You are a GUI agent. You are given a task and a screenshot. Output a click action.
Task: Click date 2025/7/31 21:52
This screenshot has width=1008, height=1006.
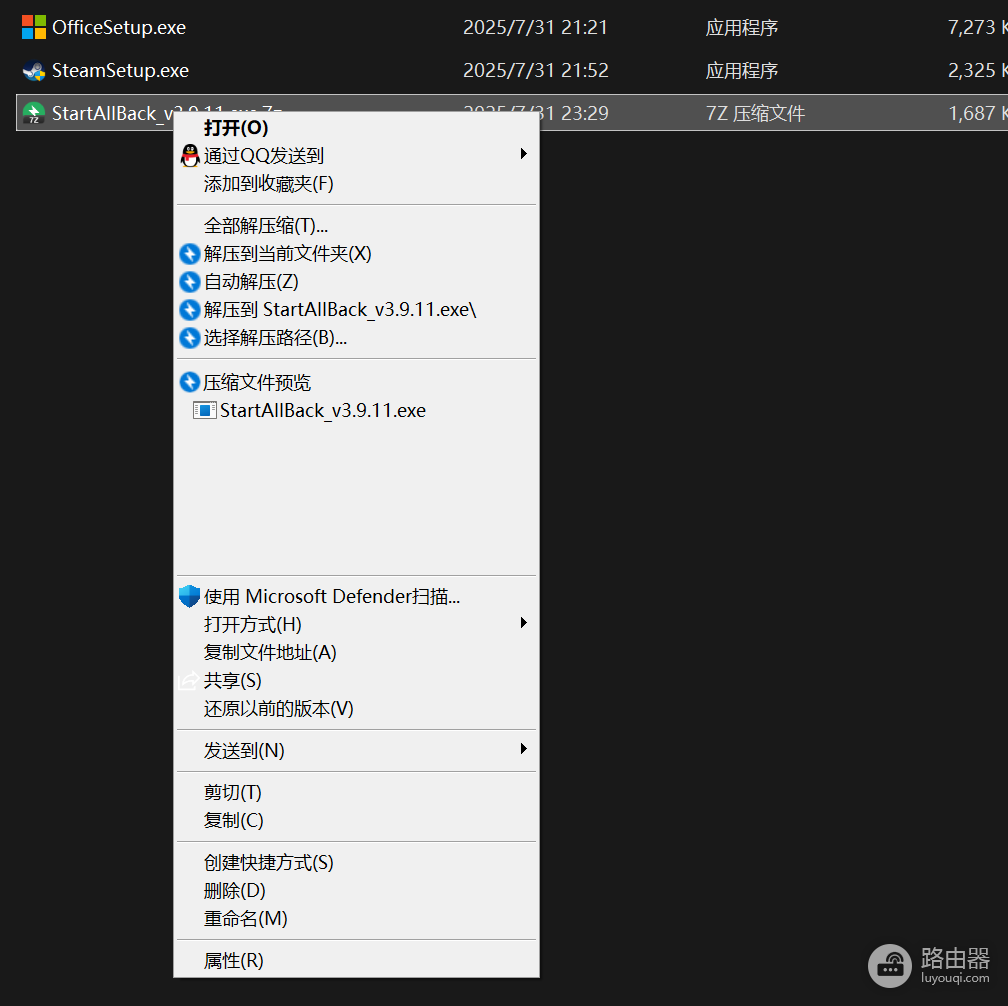(x=536, y=70)
